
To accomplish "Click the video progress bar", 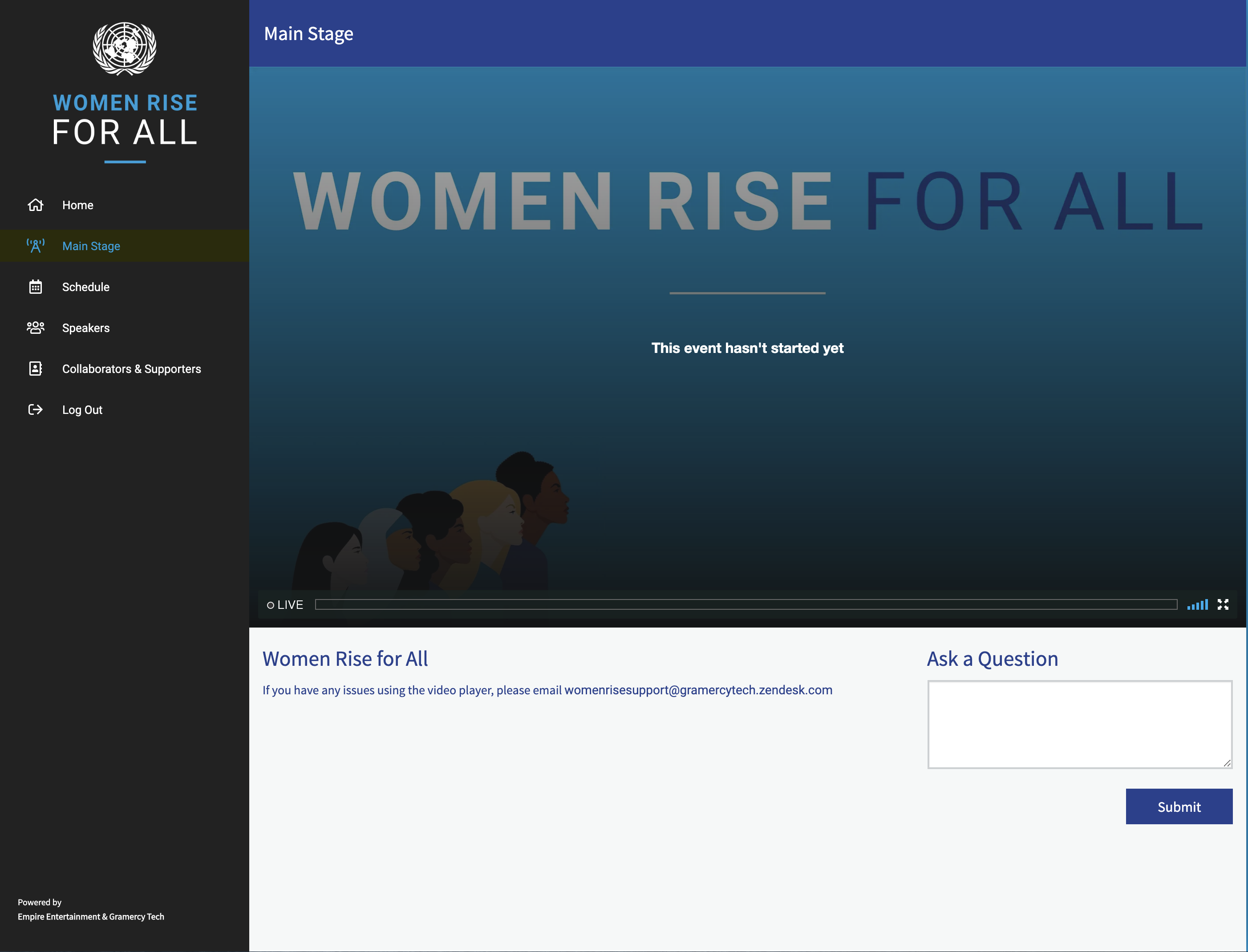I will tap(746, 605).
